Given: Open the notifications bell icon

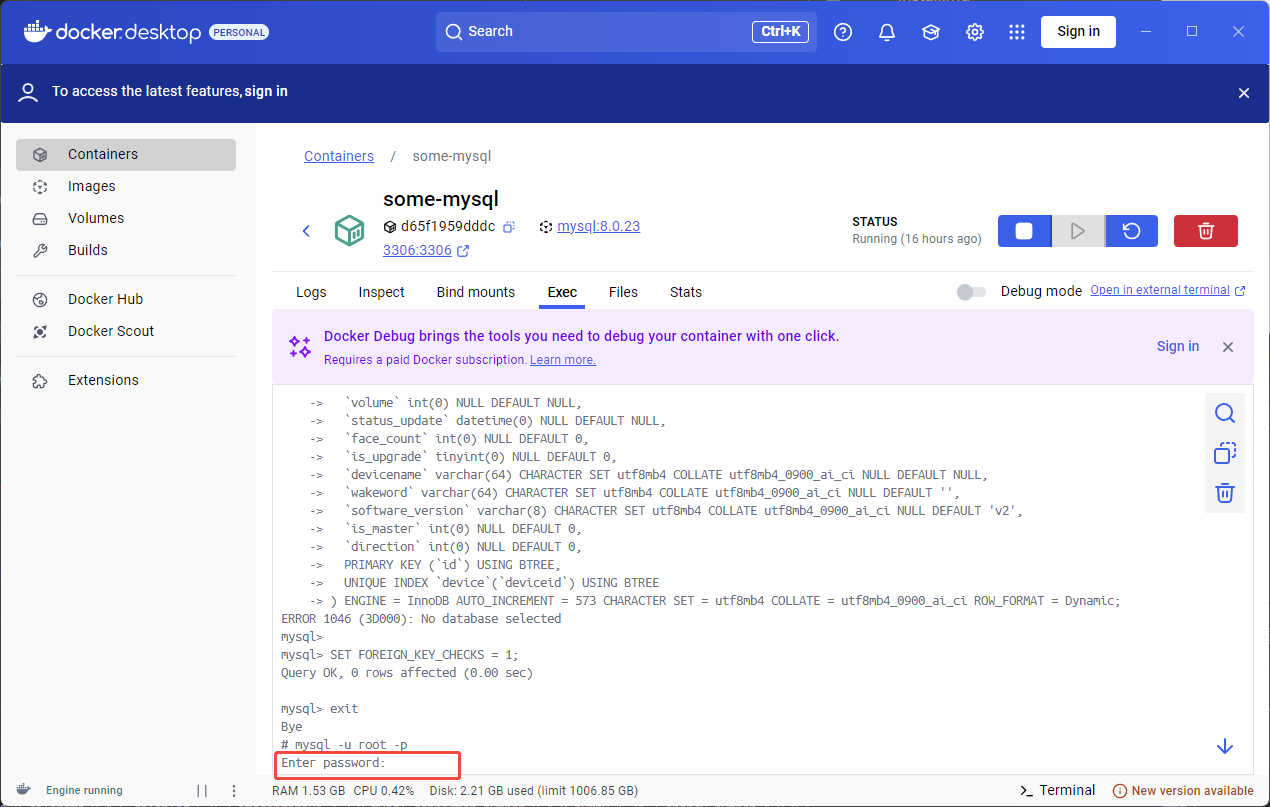Looking at the screenshot, I should [x=887, y=32].
